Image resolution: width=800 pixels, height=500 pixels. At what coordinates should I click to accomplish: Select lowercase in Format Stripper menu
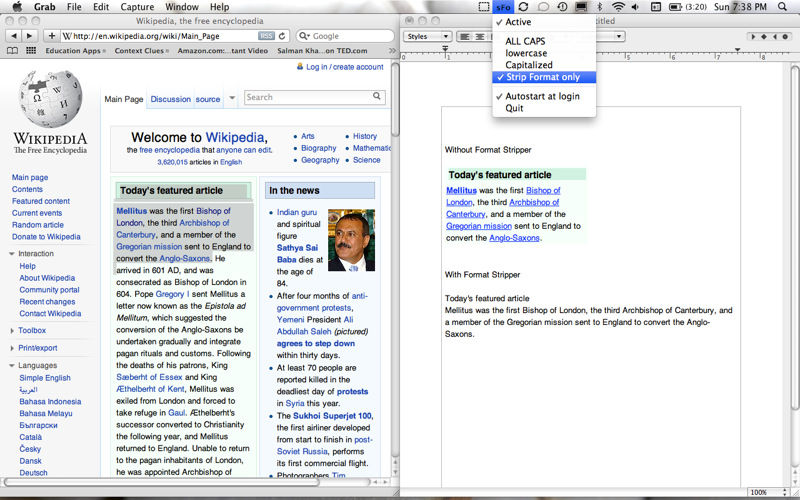tap(544, 53)
